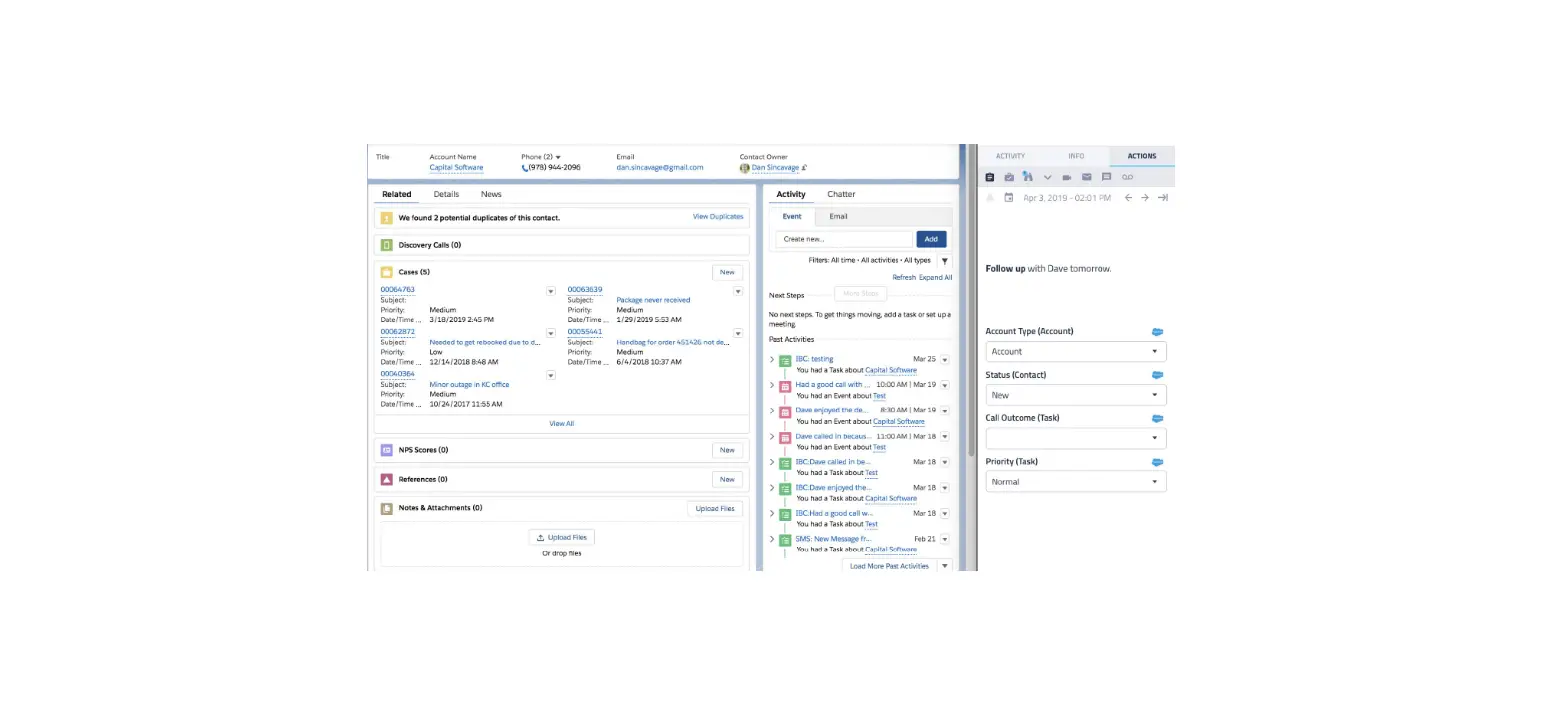This screenshot has height=708, width=1562.
Task: Click the View Duplicates link
Action: 718,216
